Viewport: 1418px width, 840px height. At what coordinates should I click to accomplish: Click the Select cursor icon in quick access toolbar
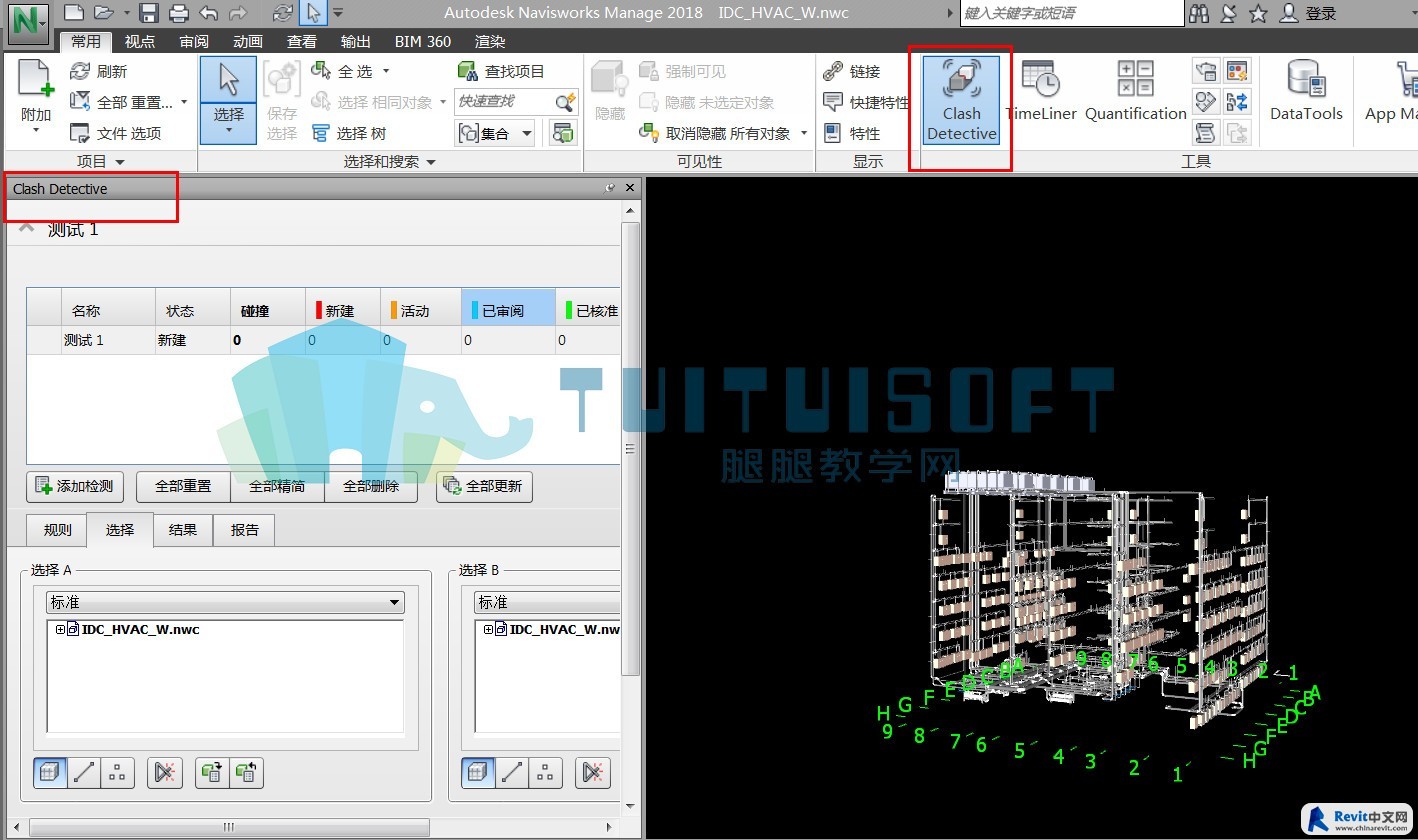point(313,13)
